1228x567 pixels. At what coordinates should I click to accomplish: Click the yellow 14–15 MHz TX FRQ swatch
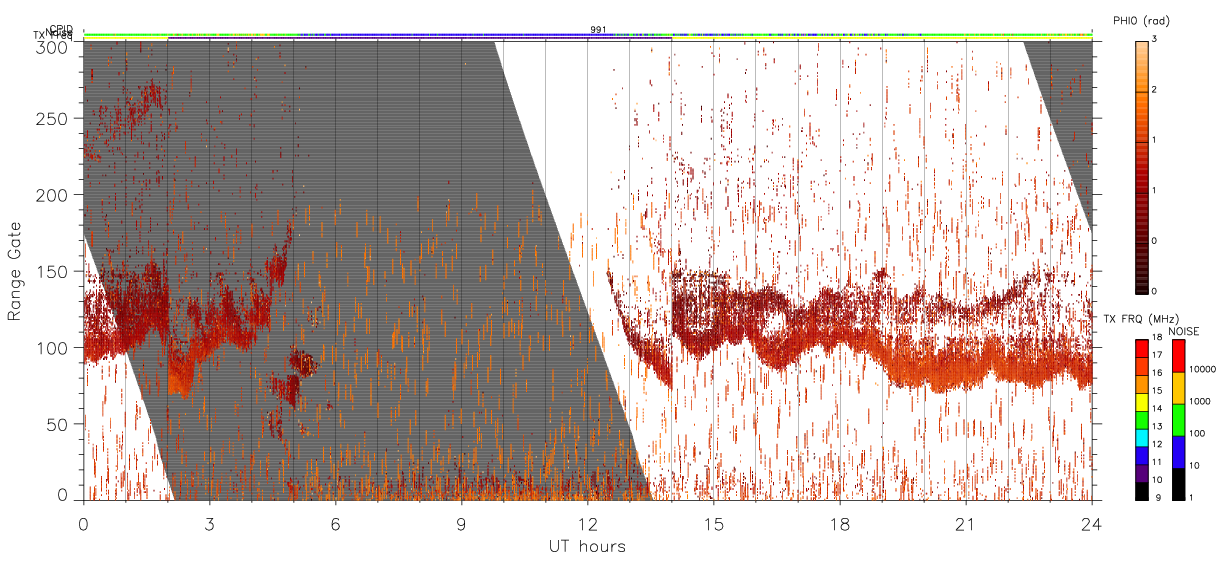point(1142,401)
